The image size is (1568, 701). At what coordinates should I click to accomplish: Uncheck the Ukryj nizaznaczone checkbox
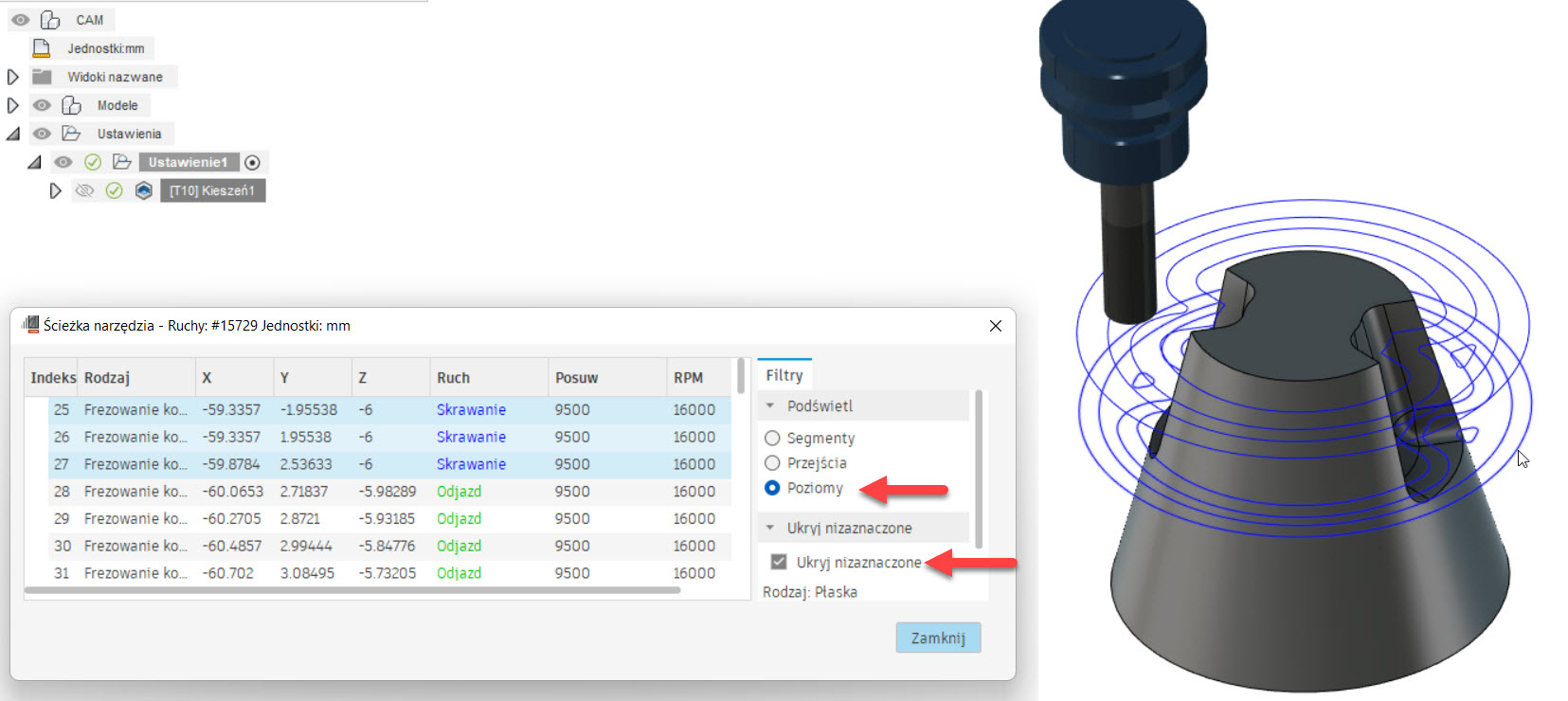(779, 562)
